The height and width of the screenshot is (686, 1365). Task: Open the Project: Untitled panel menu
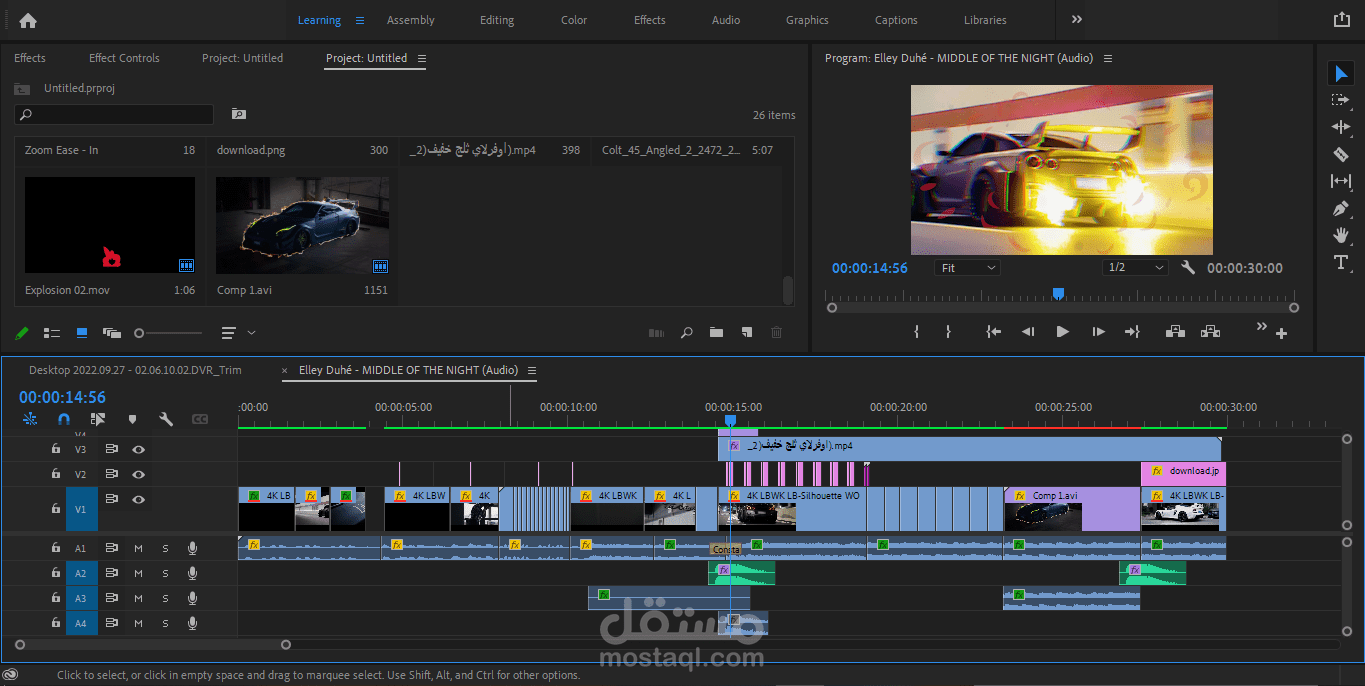tap(421, 59)
